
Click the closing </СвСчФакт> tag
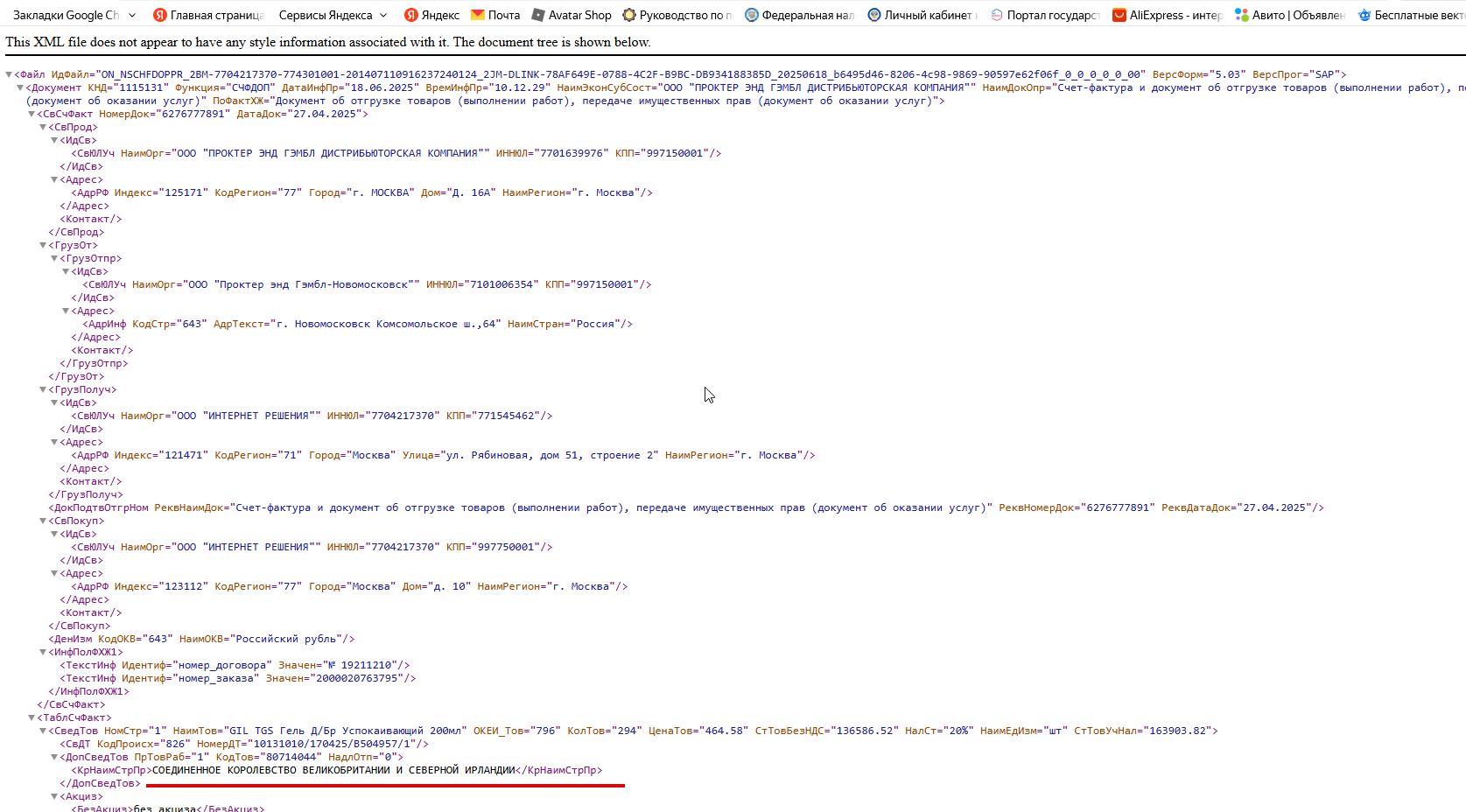click(71, 705)
